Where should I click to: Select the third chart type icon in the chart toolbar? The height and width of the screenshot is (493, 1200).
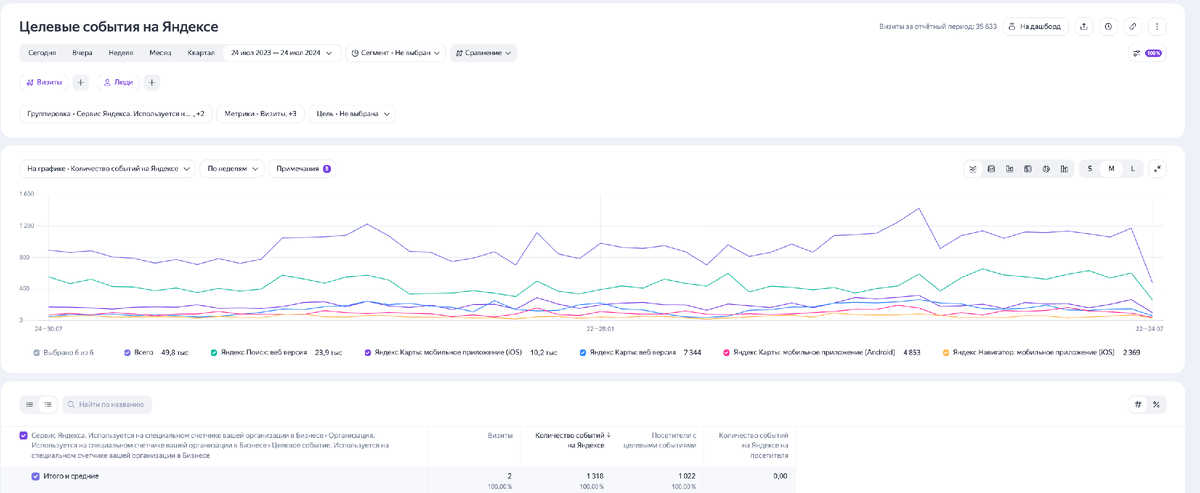(1010, 169)
